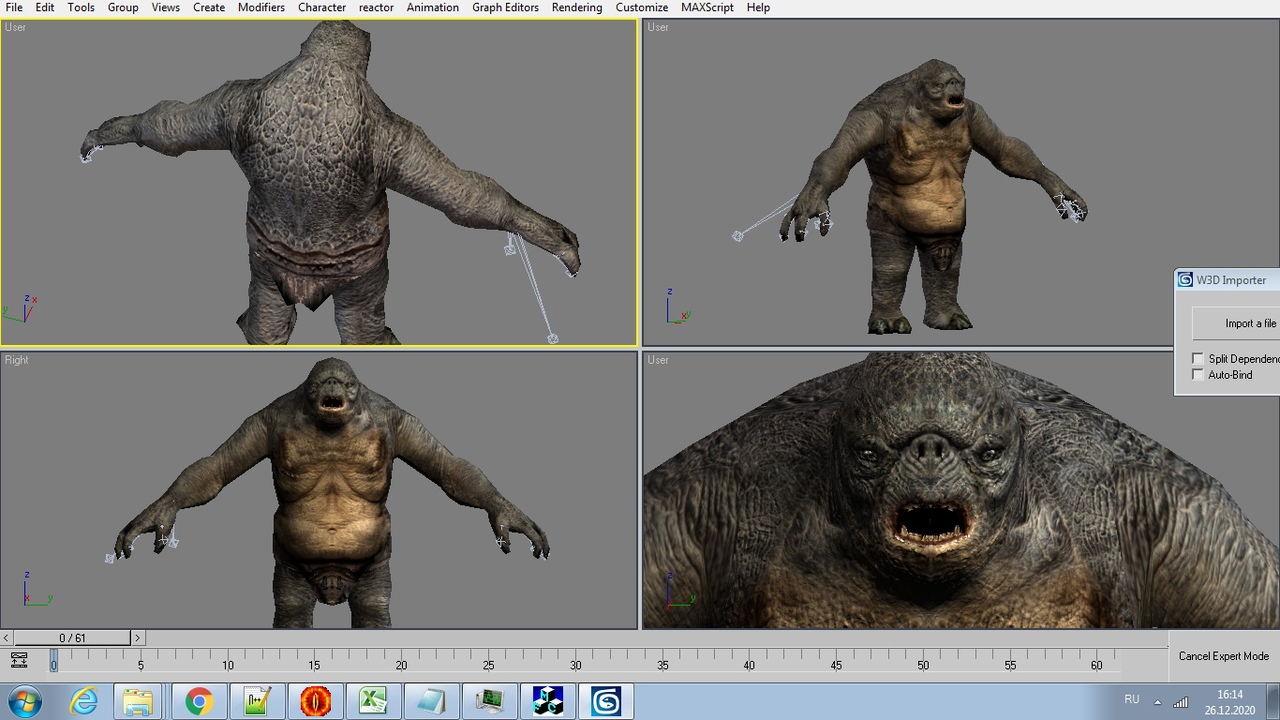Screen dimensions: 1280x720
Task: Enable the Split Dependencies checkbox
Action: click(1198, 359)
